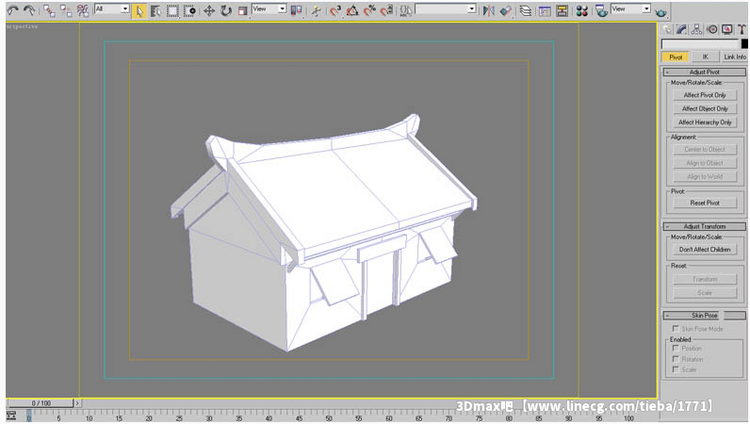This screenshot has width=750, height=424.
Task: Click the Affect Object Only button
Action: click(705, 109)
